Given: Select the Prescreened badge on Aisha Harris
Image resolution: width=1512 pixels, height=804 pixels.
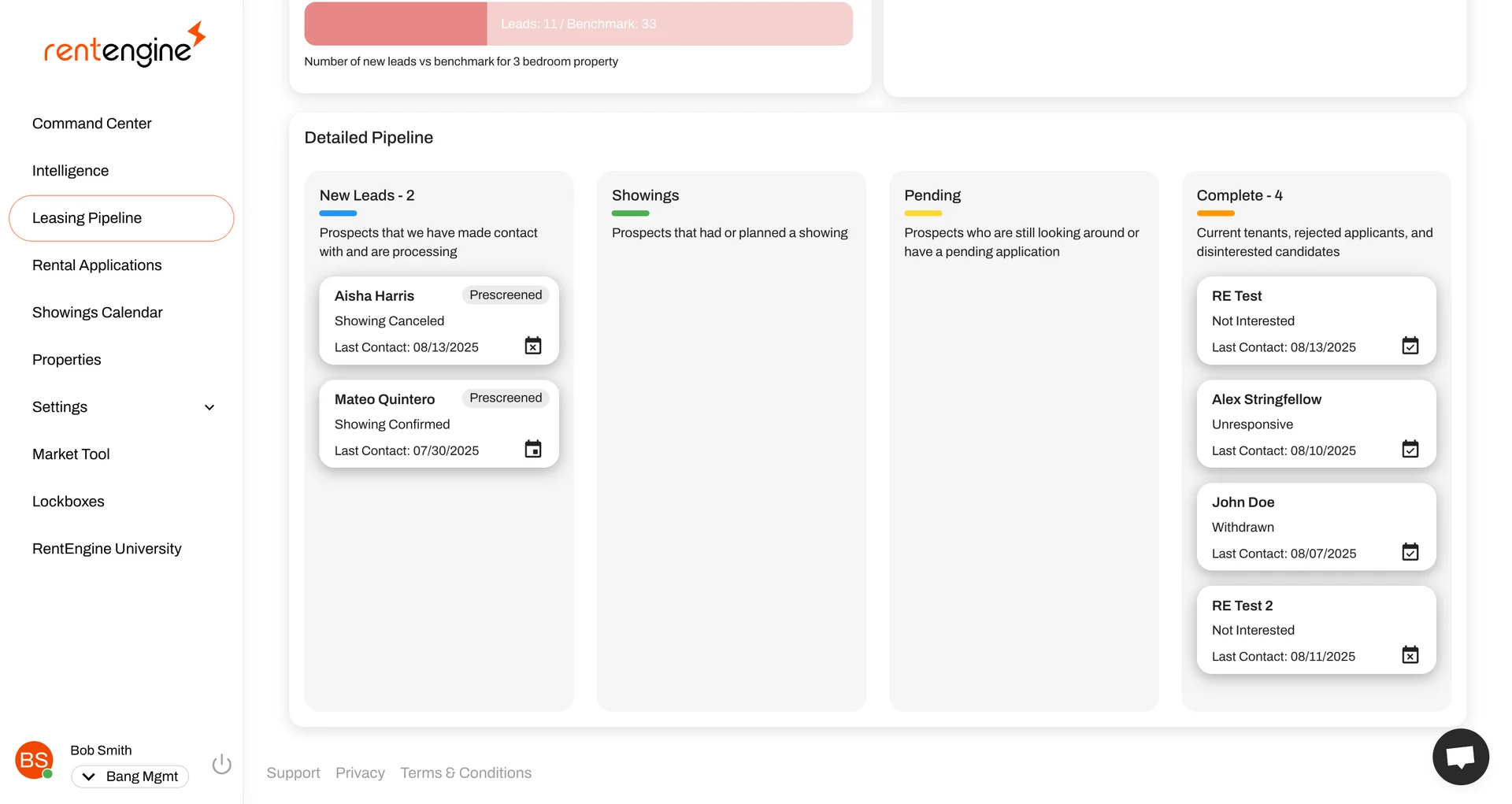Looking at the screenshot, I should point(505,295).
